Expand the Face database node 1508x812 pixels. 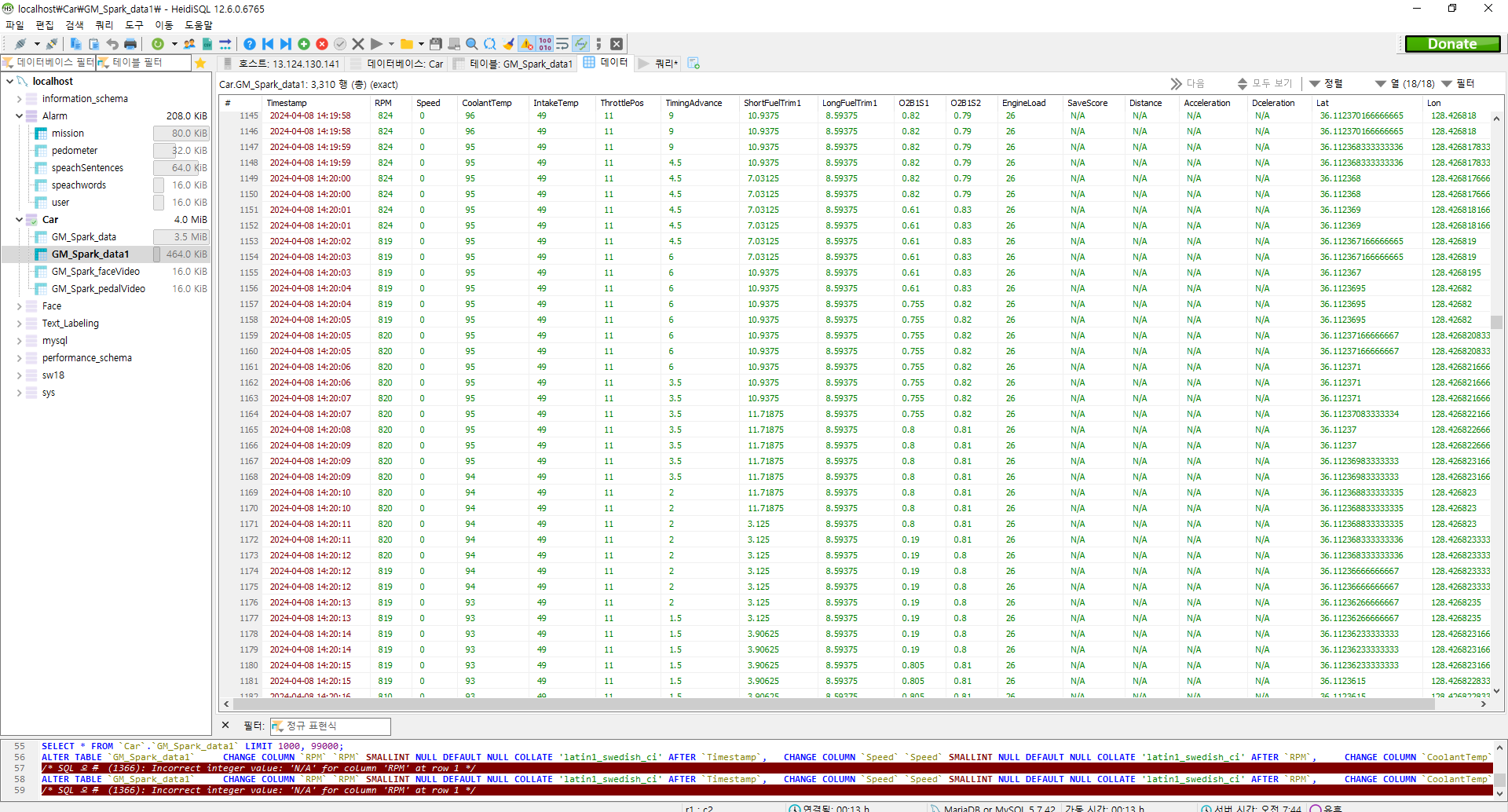[19, 306]
